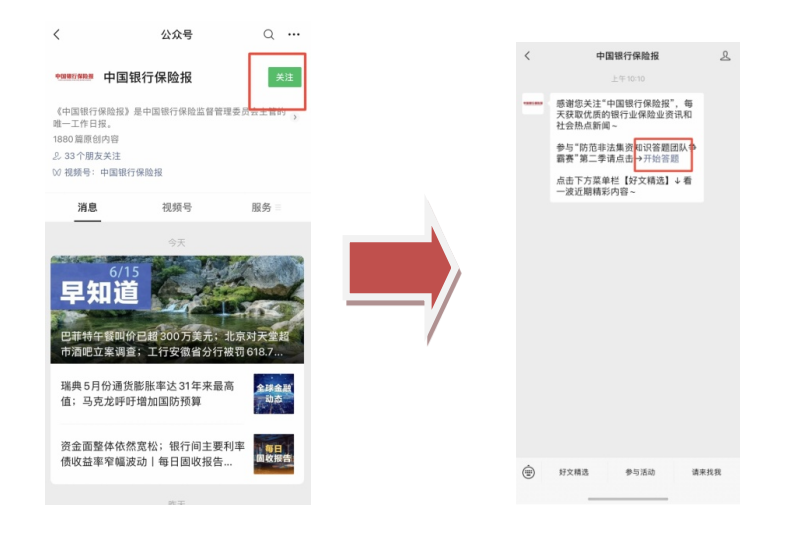Tap the sender avatar in chat message
Image resolution: width=790 pixels, height=538 pixels.
[x=533, y=104]
